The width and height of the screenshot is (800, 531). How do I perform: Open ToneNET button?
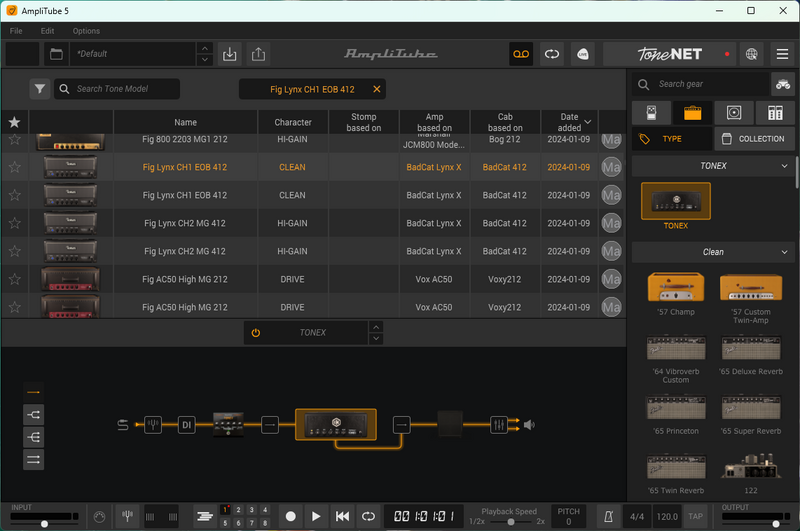(x=669, y=54)
